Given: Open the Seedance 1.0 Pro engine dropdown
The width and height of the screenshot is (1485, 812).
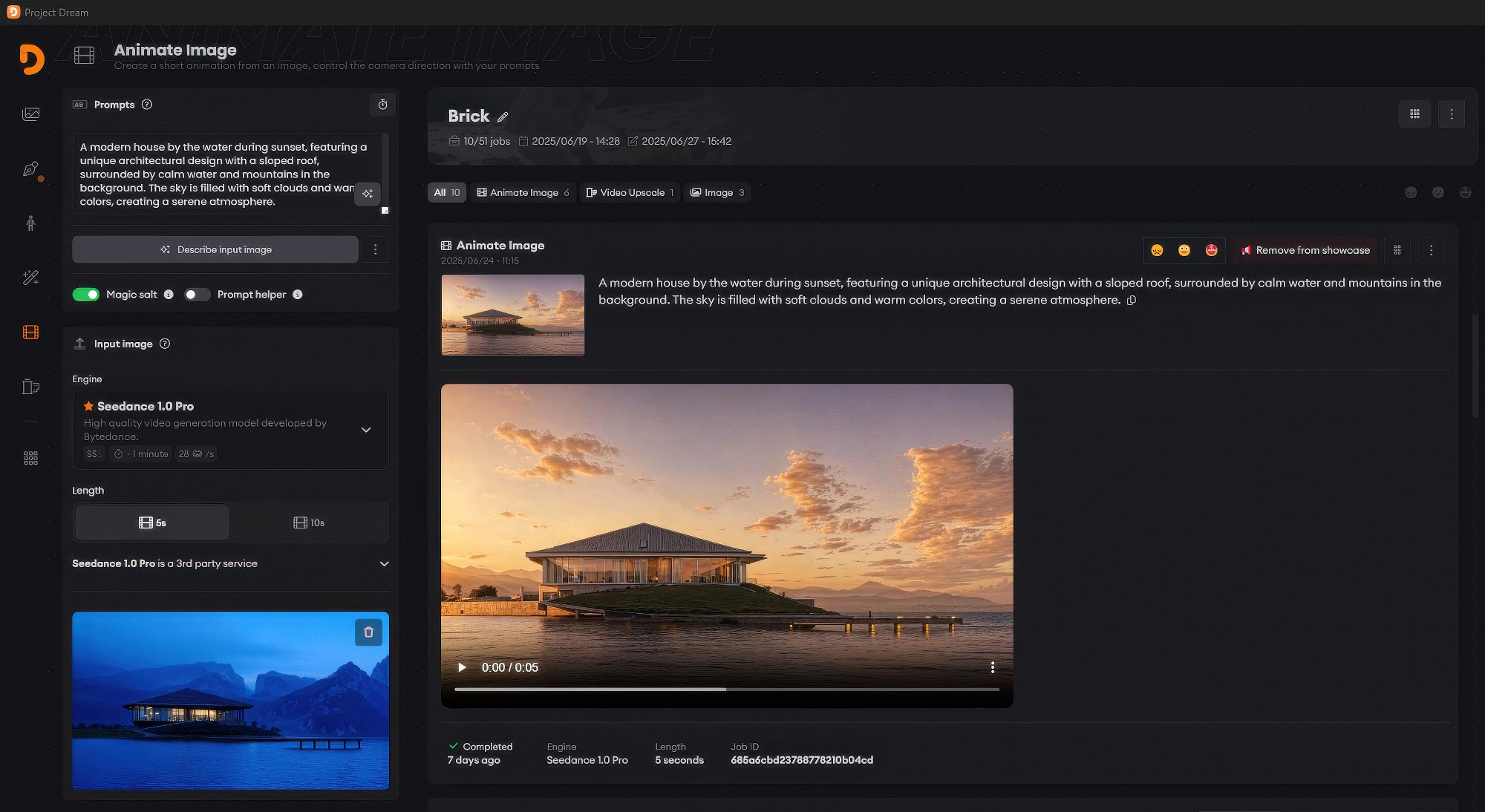Looking at the screenshot, I should click(x=366, y=430).
